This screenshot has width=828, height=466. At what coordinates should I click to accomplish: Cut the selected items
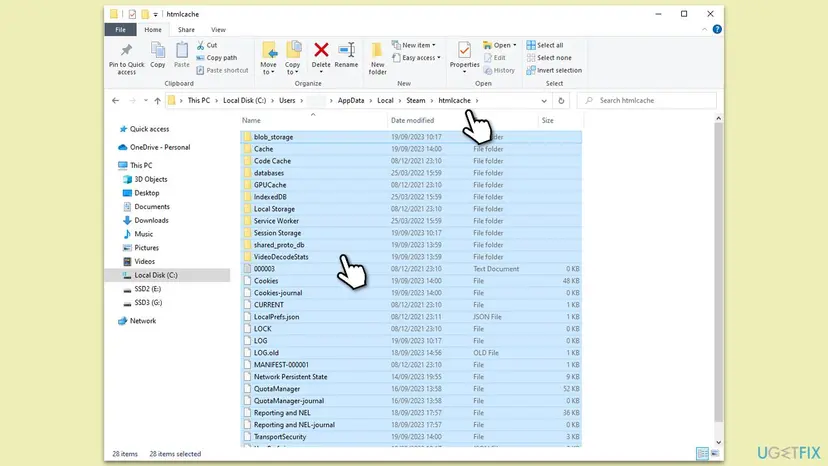(207, 45)
